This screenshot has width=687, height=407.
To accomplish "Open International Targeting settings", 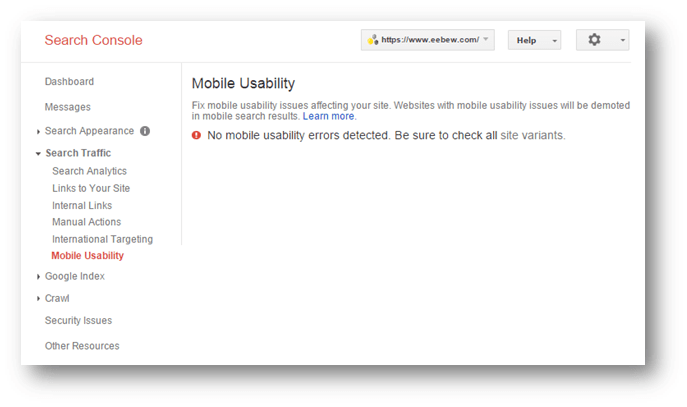I will click(103, 239).
